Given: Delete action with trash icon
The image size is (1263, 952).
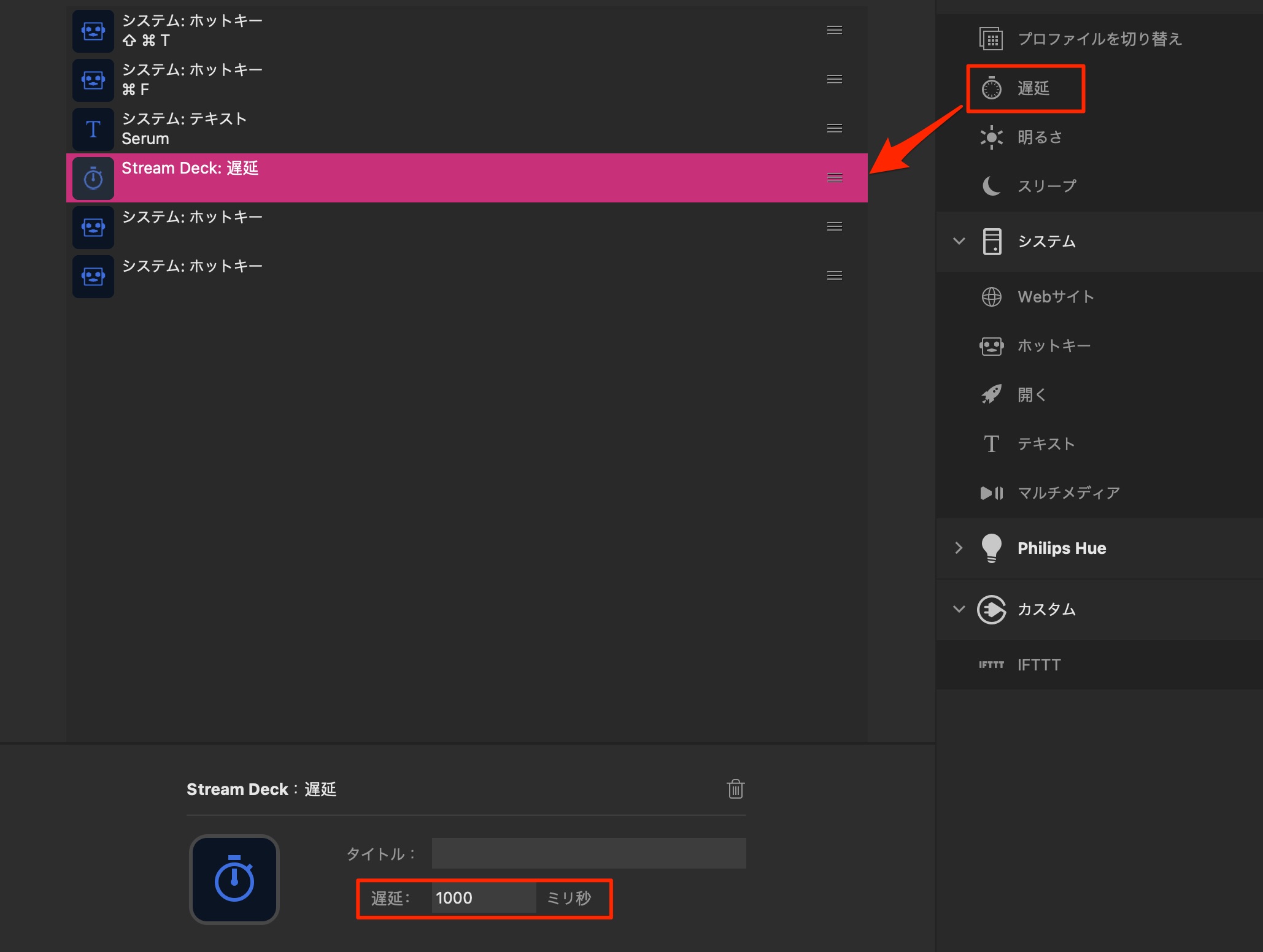Looking at the screenshot, I should point(736,789).
